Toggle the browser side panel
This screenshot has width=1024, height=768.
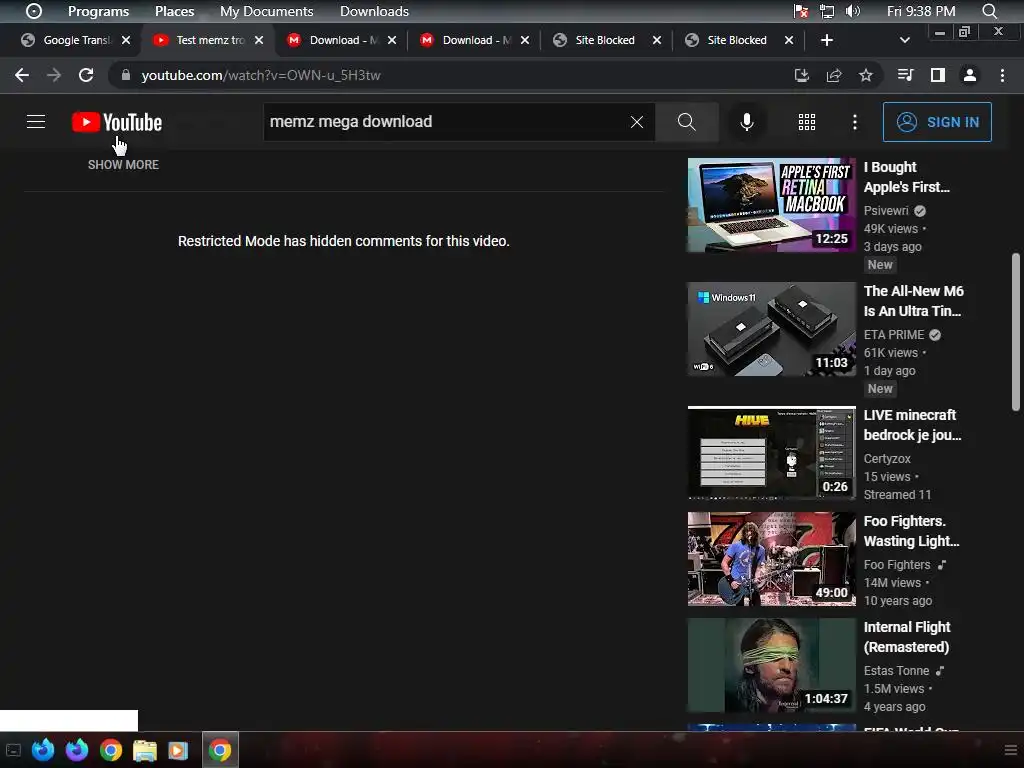pyautogui.click(x=937, y=75)
